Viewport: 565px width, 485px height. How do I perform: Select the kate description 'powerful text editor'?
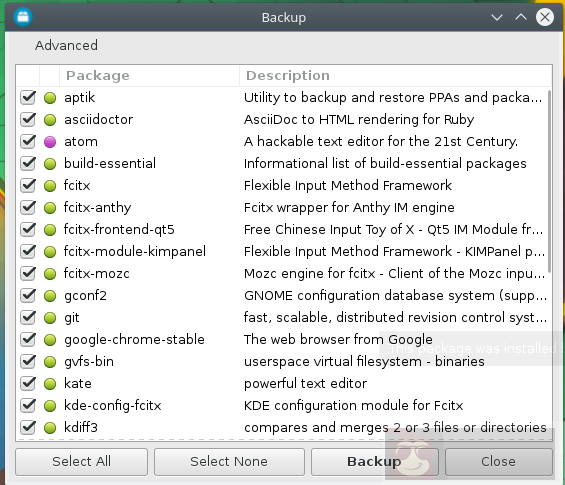(x=306, y=384)
